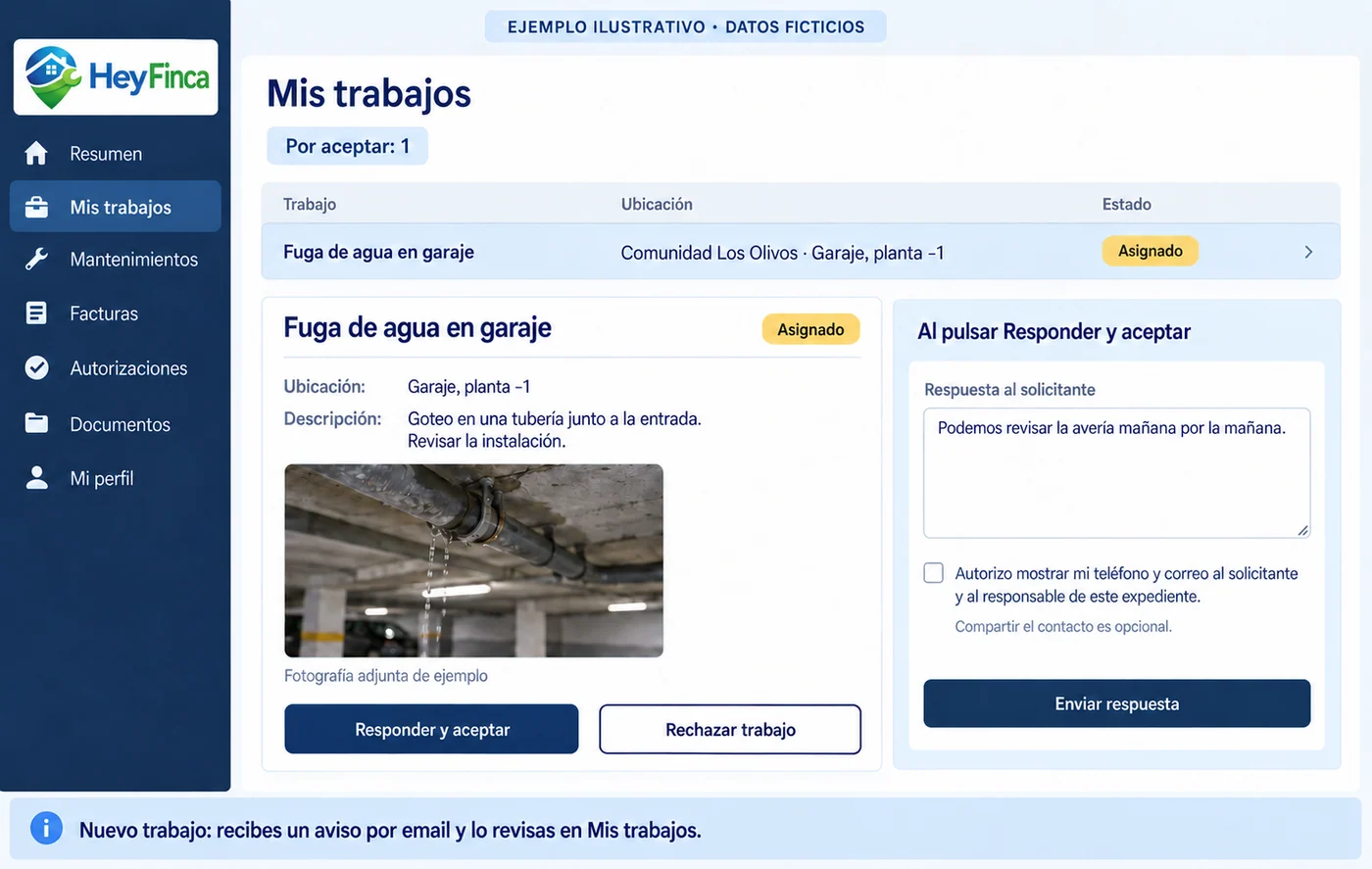Select Mis trabajos in the sidebar
The width and height of the screenshot is (1372, 869).
pyautogui.click(x=116, y=207)
